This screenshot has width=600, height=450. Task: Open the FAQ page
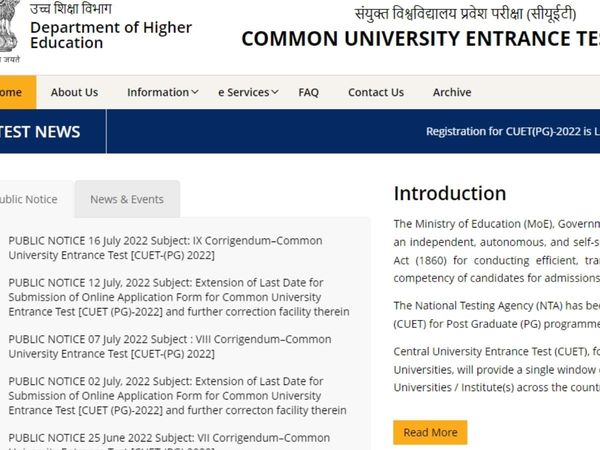[308, 92]
